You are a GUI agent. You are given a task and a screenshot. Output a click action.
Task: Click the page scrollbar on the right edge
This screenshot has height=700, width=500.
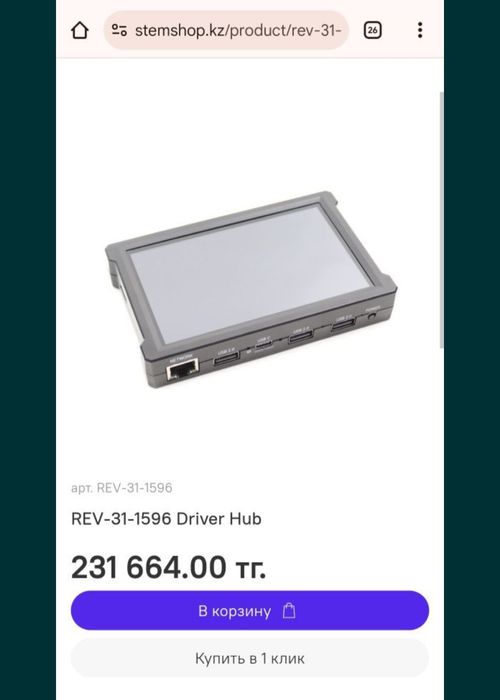click(442, 220)
